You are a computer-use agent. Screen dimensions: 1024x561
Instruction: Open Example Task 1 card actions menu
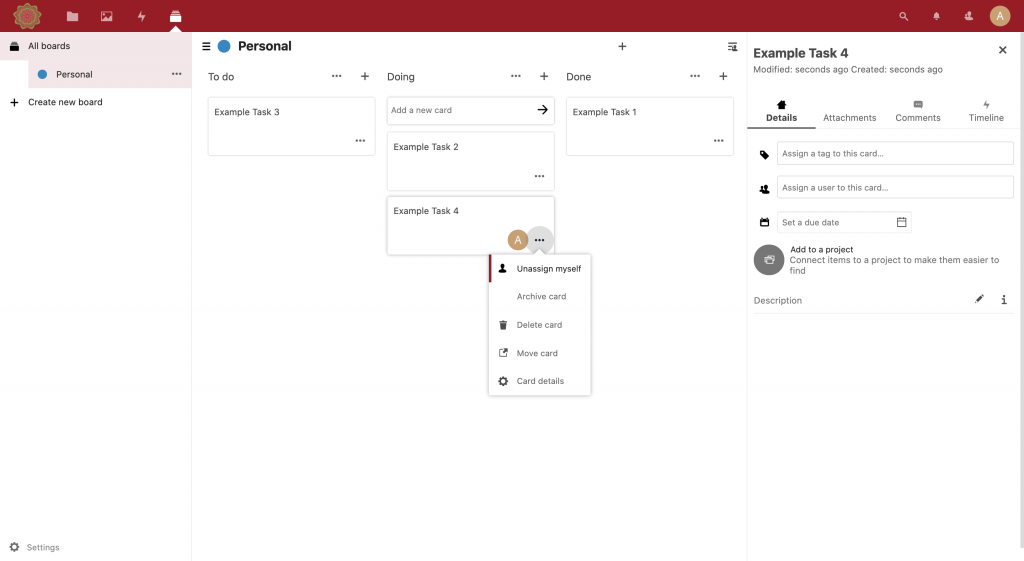point(718,140)
